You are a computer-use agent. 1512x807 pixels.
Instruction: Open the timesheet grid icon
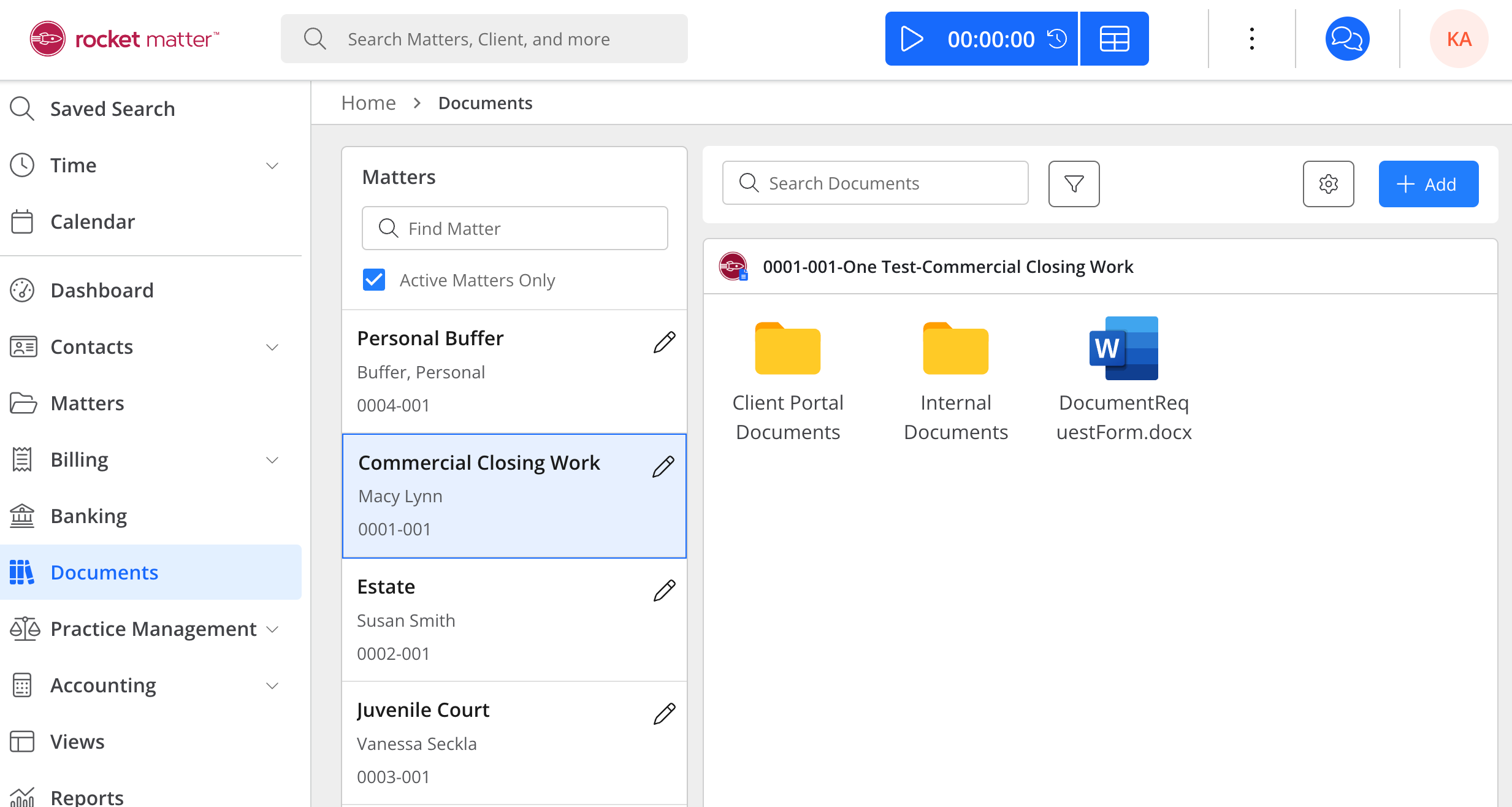click(x=1114, y=39)
